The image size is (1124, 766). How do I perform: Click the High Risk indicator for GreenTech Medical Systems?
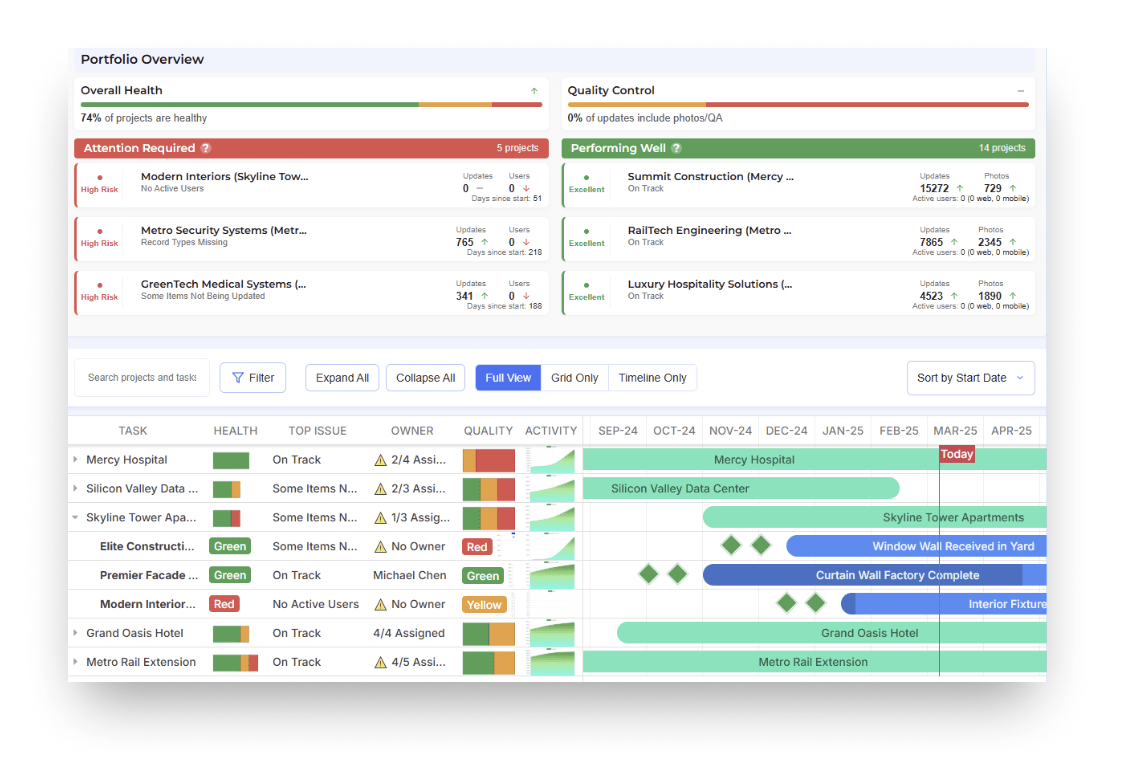coord(100,292)
